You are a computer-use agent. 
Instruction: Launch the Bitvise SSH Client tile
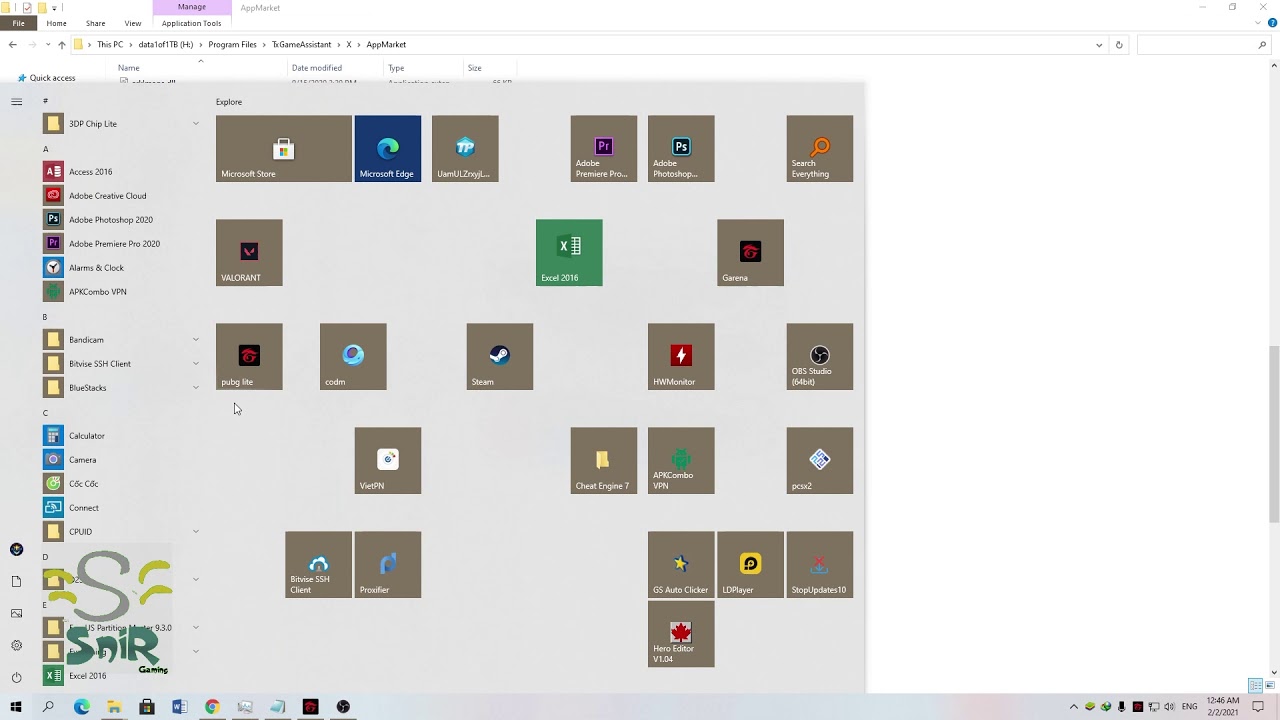318,565
